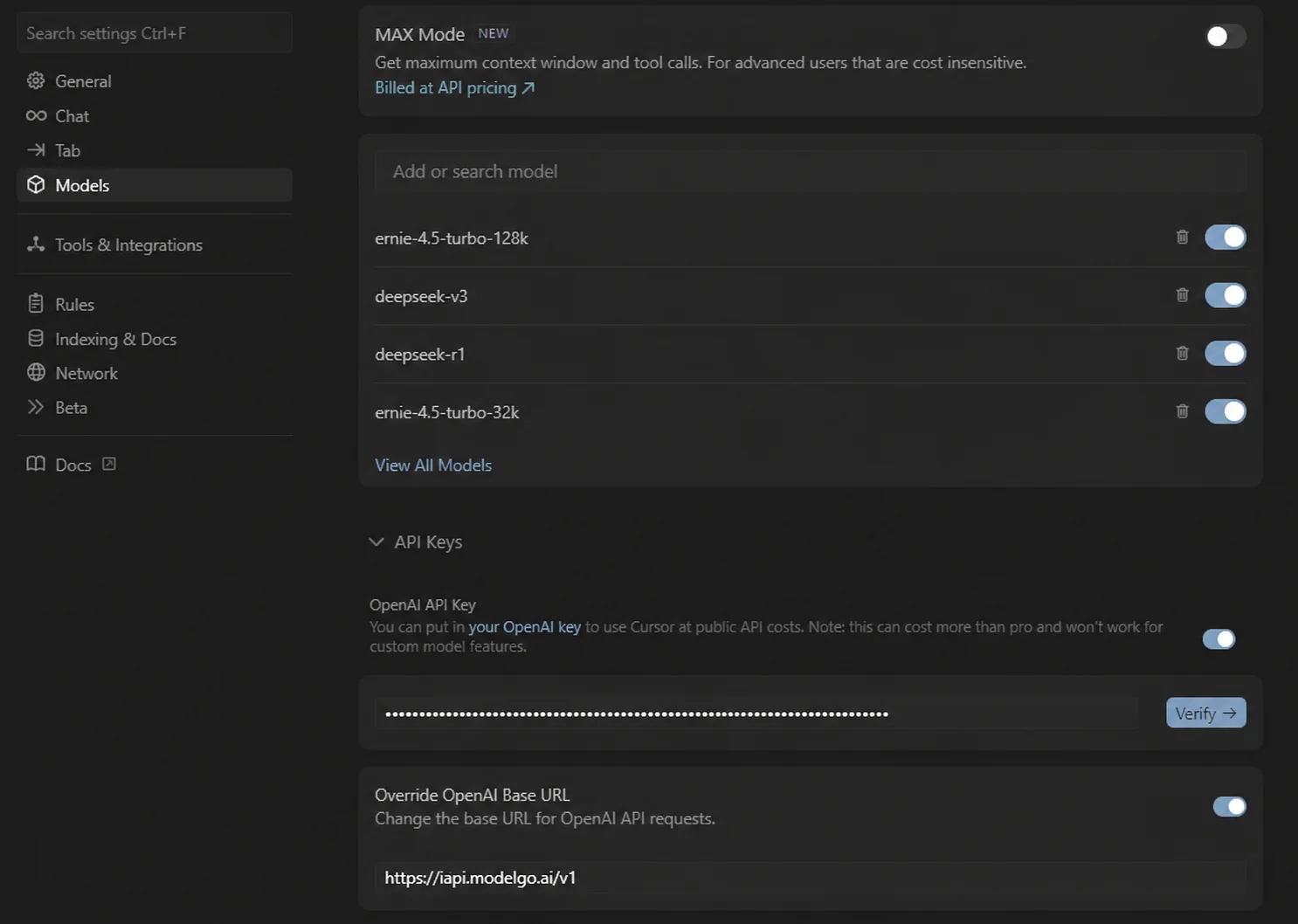Click the base URL field with iapi.modelgo.ai
Image resolution: width=1298 pixels, height=924 pixels.
click(810, 878)
